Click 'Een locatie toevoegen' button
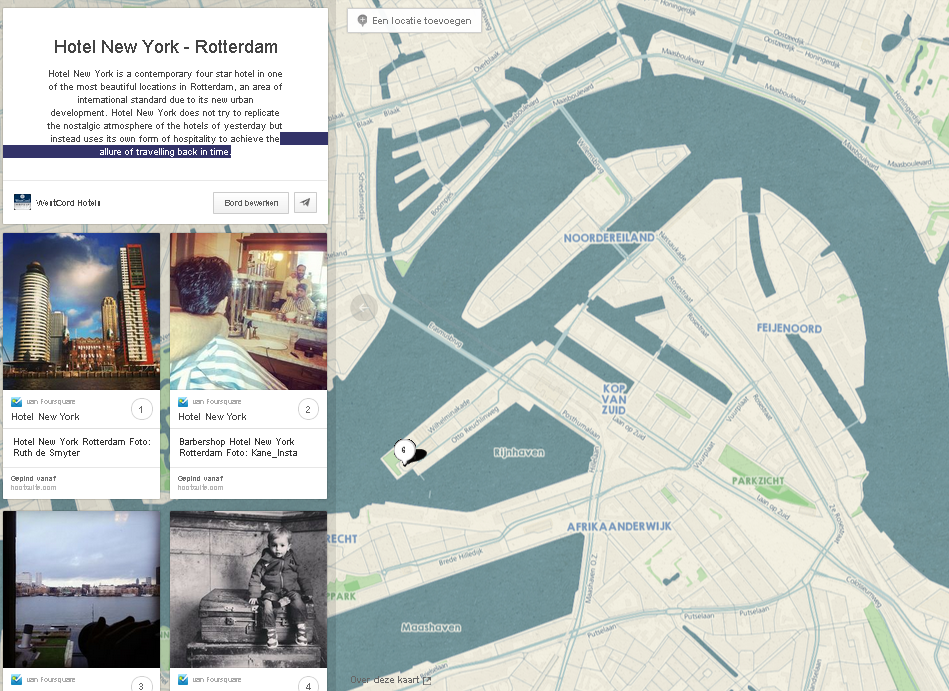 (x=415, y=21)
